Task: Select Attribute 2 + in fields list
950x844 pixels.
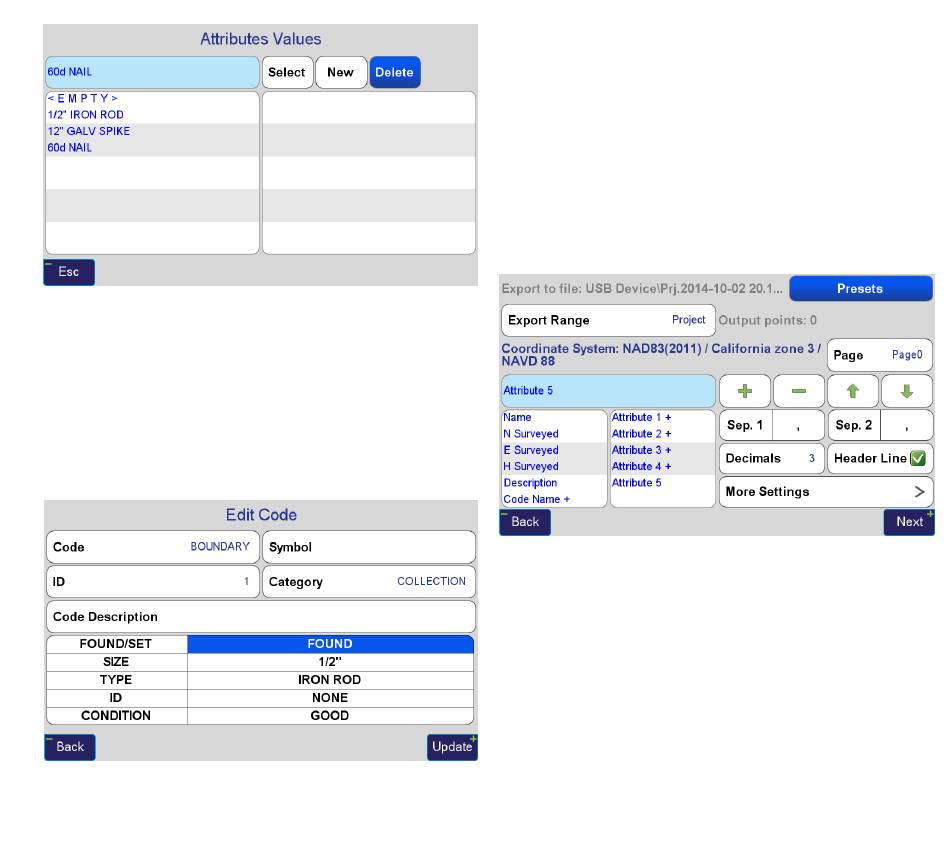Action: pos(662,434)
